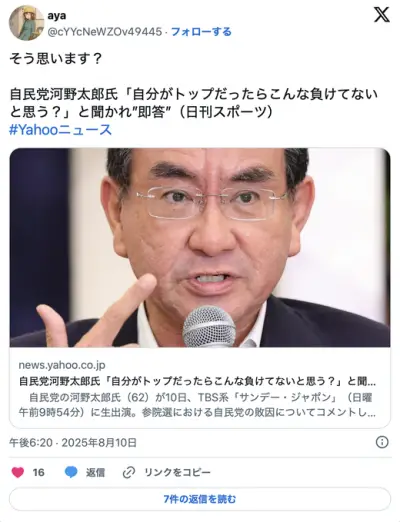Like the post with heart icon
Image resolution: width=400 pixels, height=522 pixels.
click(x=18, y=472)
